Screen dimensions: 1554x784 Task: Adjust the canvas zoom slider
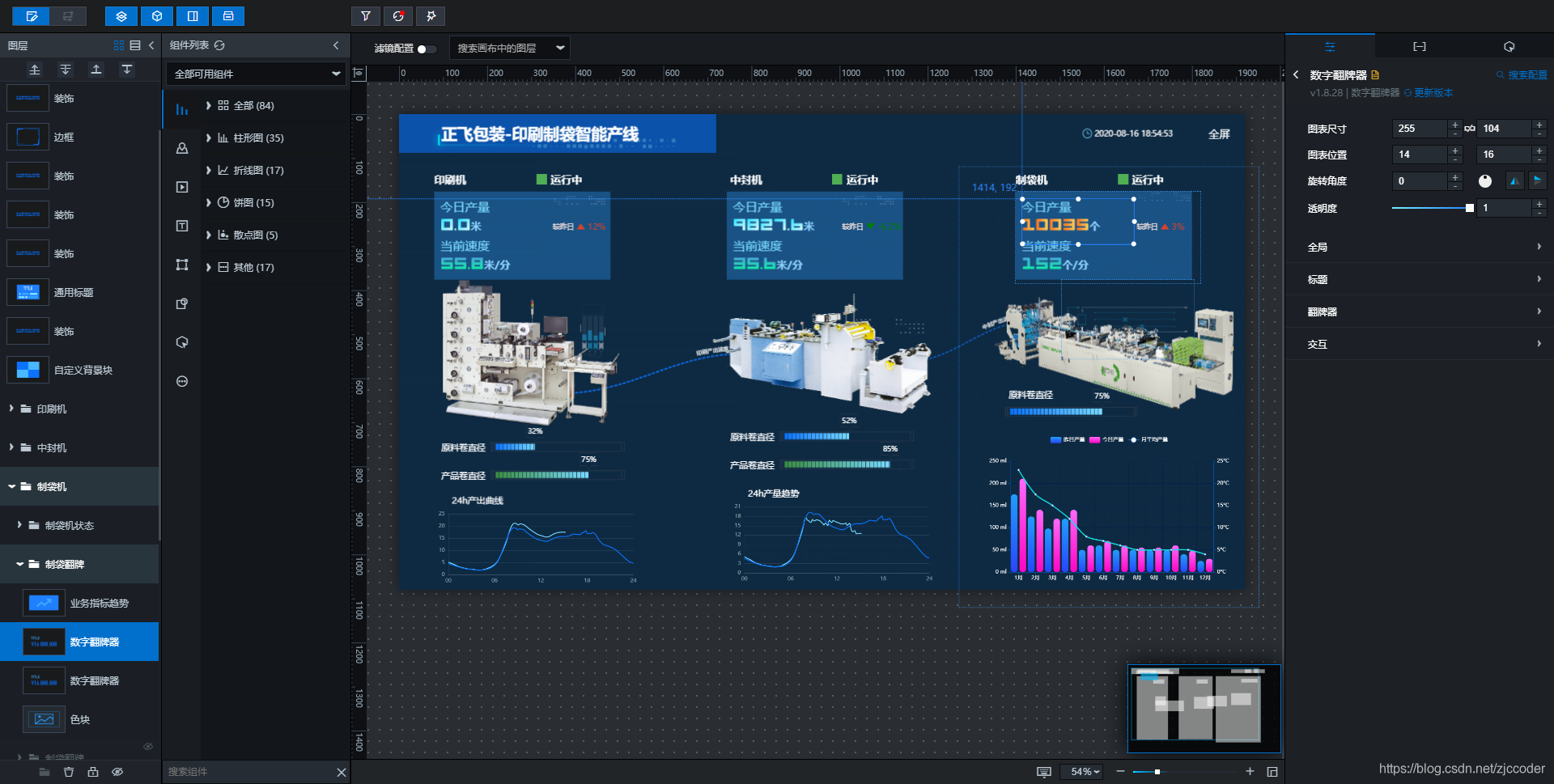tap(1157, 772)
